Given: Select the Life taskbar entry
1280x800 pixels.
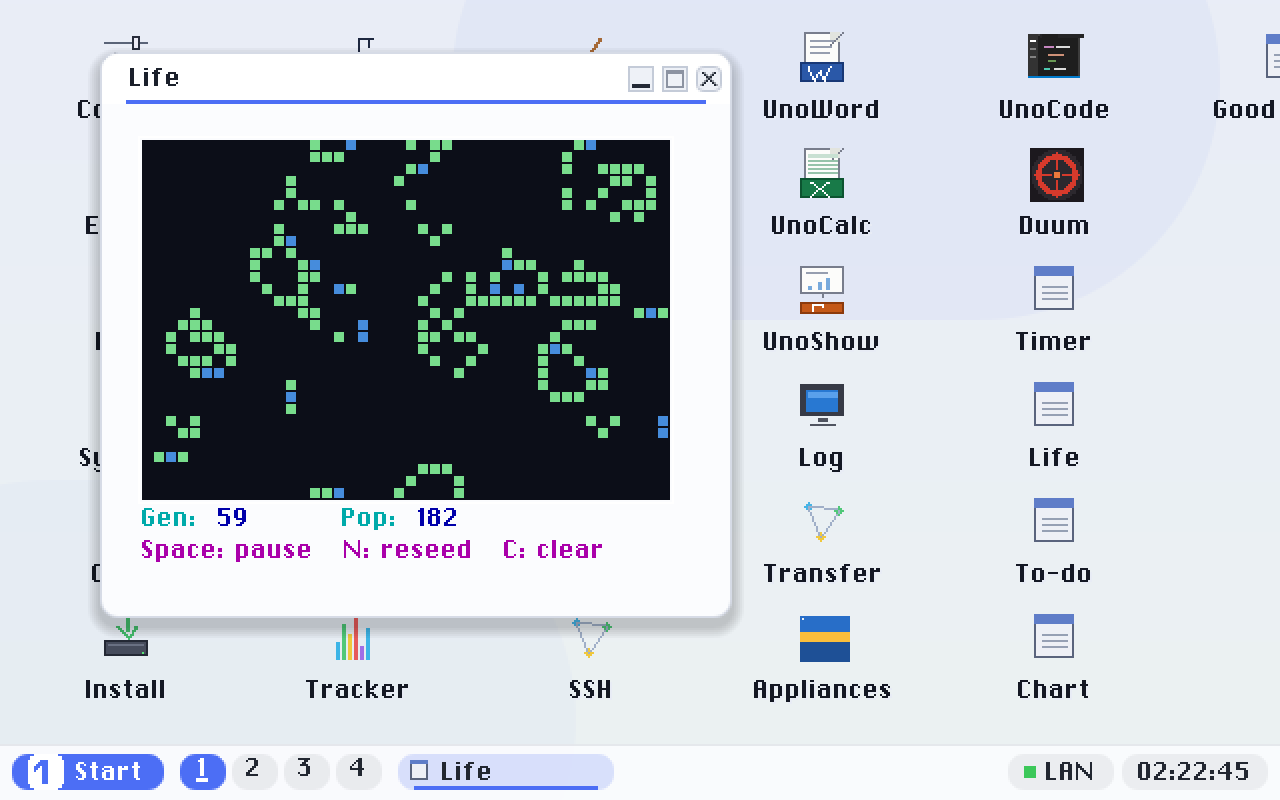Looking at the screenshot, I should click(x=506, y=771).
